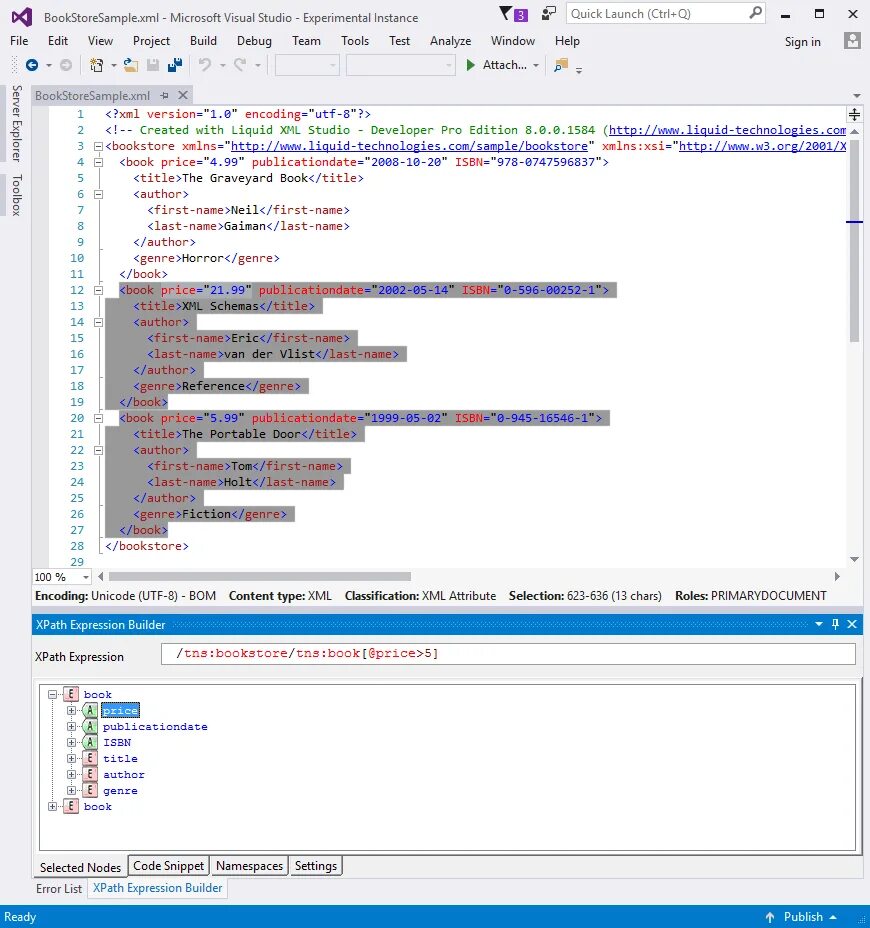Click the vertical editor scrollbar thumb

coord(854,240)
